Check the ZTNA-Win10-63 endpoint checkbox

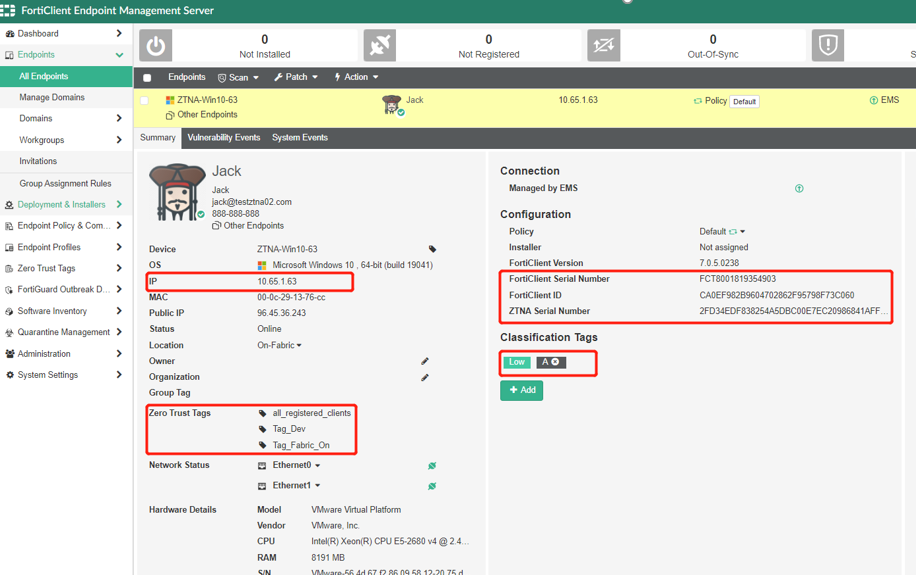coord(144,101)
